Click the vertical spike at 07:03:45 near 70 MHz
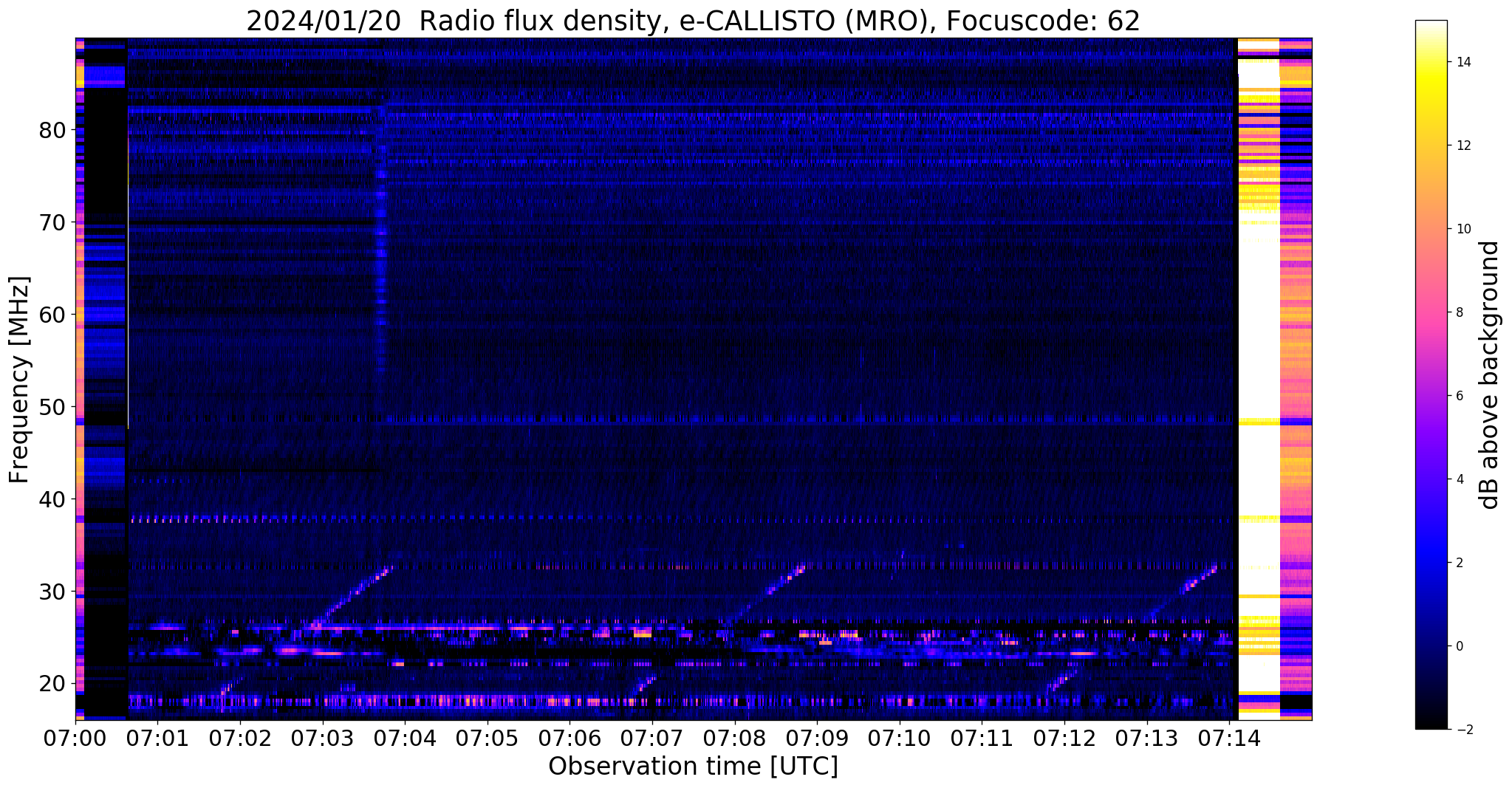 click(381, 236)
